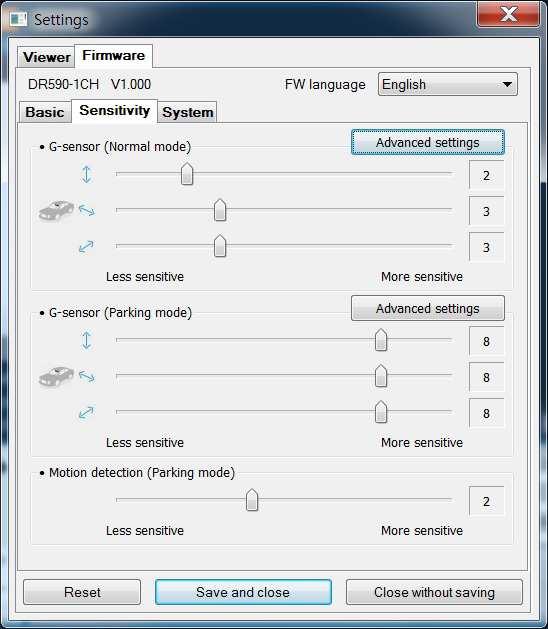Open the FW language dropdown
The image size is (548, 629).
click(x=448, y=84)
